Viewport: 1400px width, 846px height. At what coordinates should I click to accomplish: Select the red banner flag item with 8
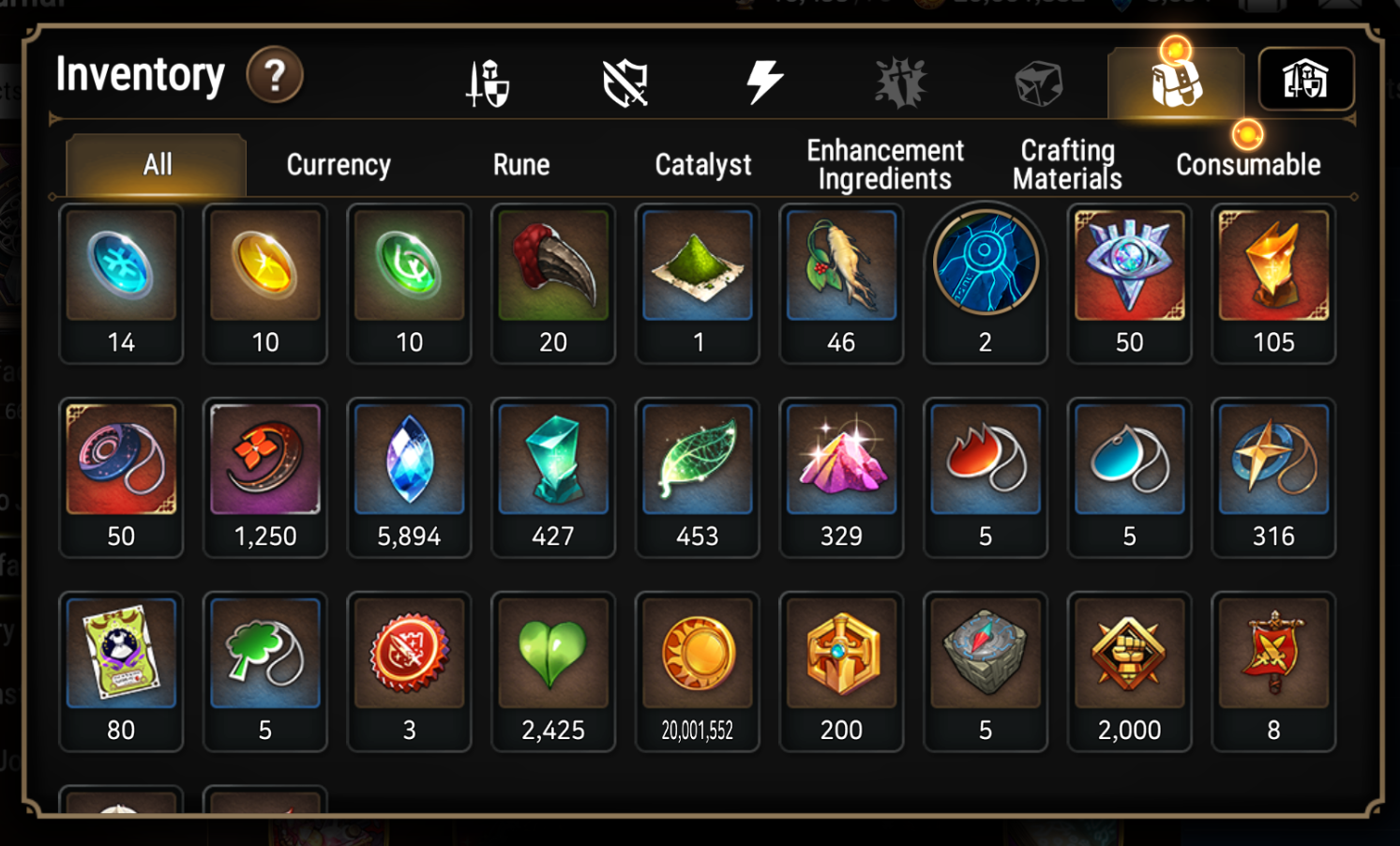(x=1273, y=672)
